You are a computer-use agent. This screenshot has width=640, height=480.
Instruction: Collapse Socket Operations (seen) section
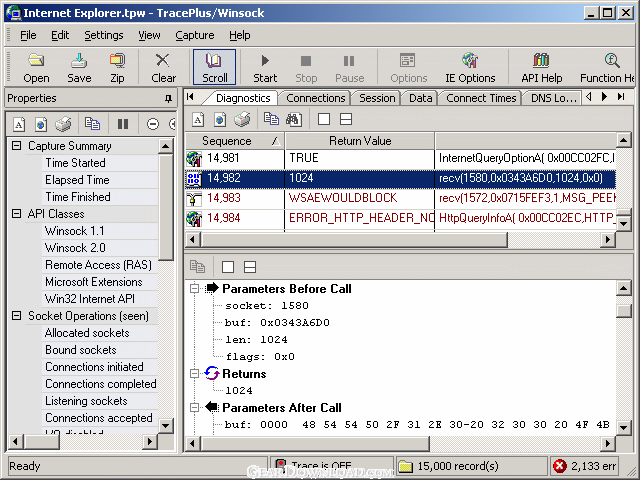pos(16,316)
